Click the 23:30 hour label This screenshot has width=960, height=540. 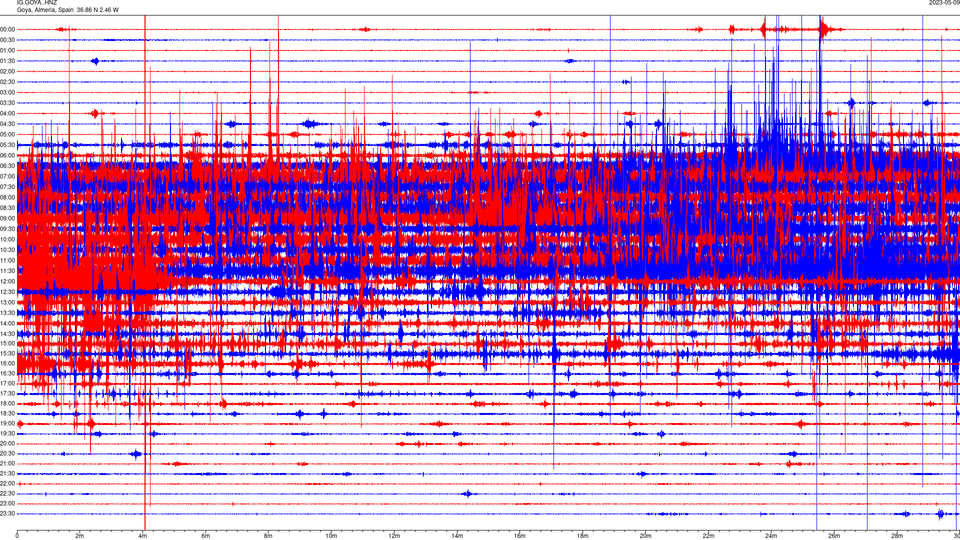[x=8, y=514]
